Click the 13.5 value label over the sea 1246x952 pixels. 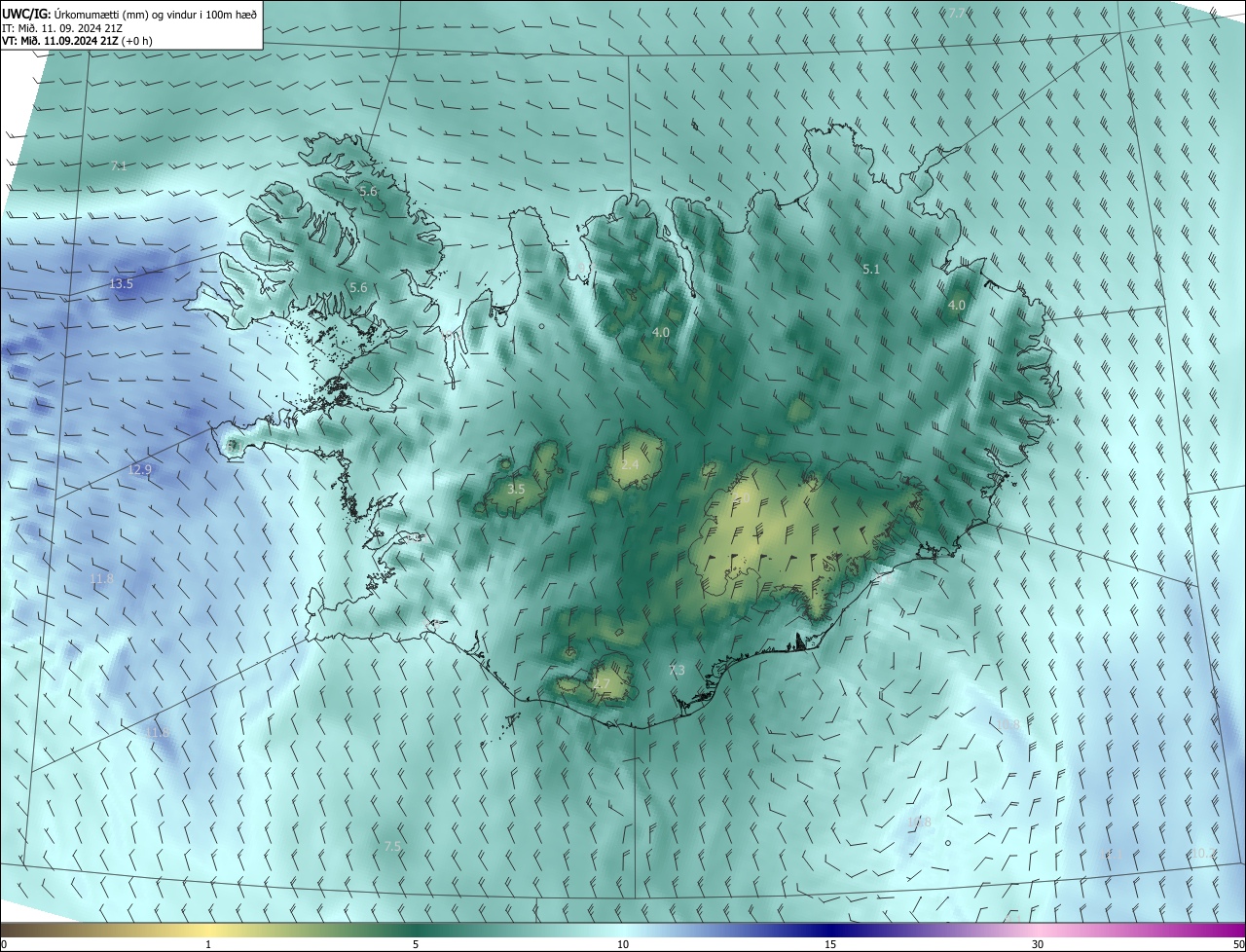[121, 284]
